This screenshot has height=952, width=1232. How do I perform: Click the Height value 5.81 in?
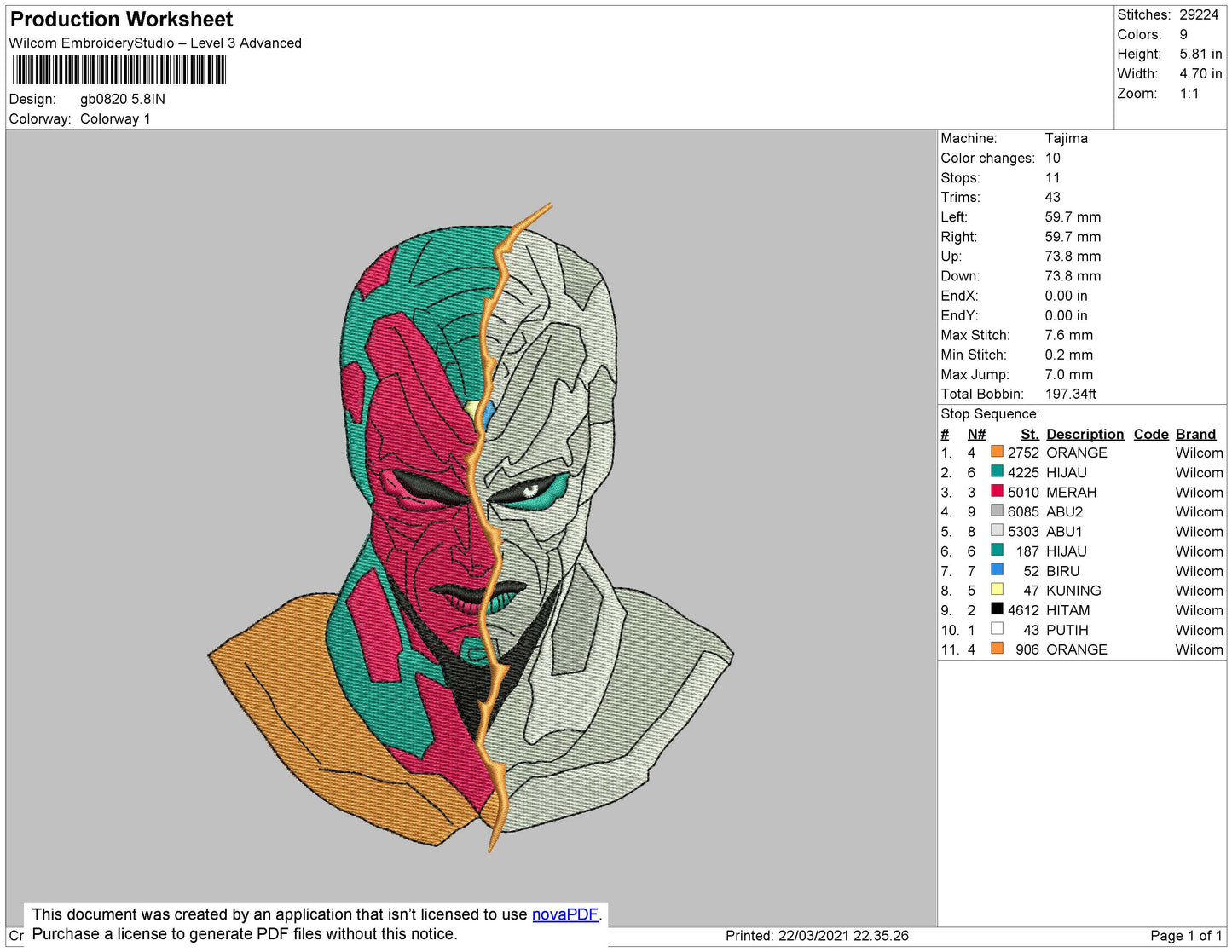pyautogui.click(x=1200, y=54)
